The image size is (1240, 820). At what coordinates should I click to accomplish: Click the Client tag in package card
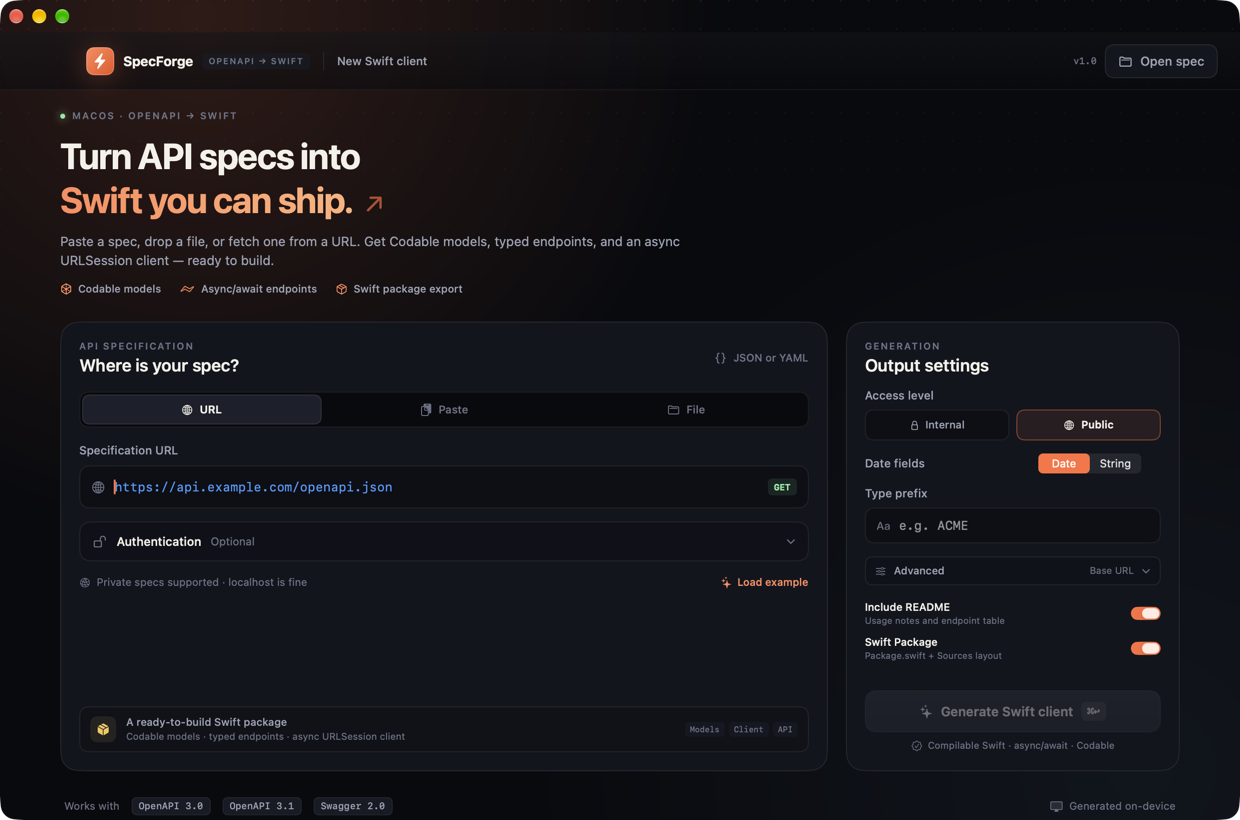[x=748, y=730]
